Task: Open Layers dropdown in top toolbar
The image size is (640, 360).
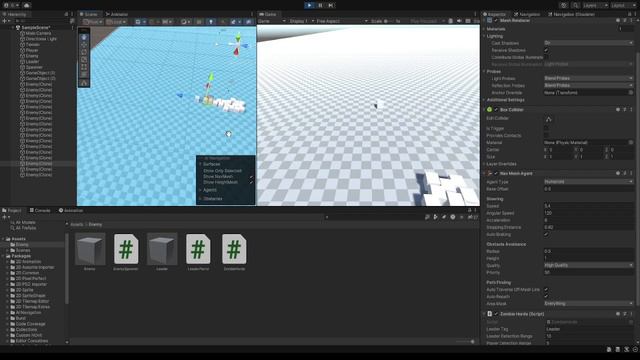Action: (x=595, y=5)
